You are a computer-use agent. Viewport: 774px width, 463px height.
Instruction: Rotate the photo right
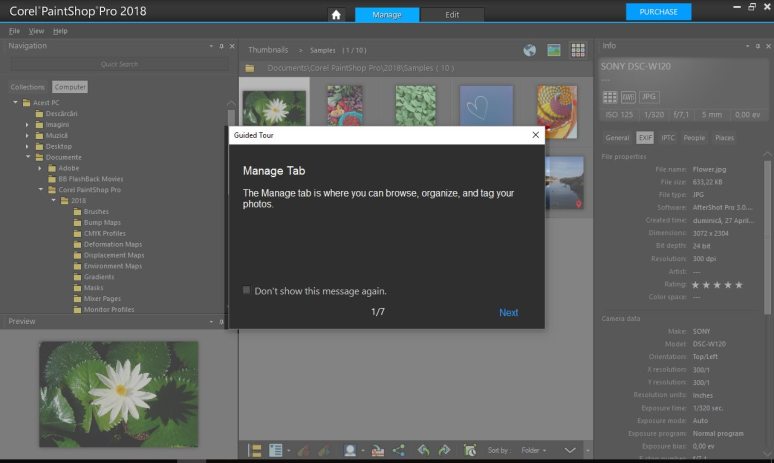pos(444,450)
